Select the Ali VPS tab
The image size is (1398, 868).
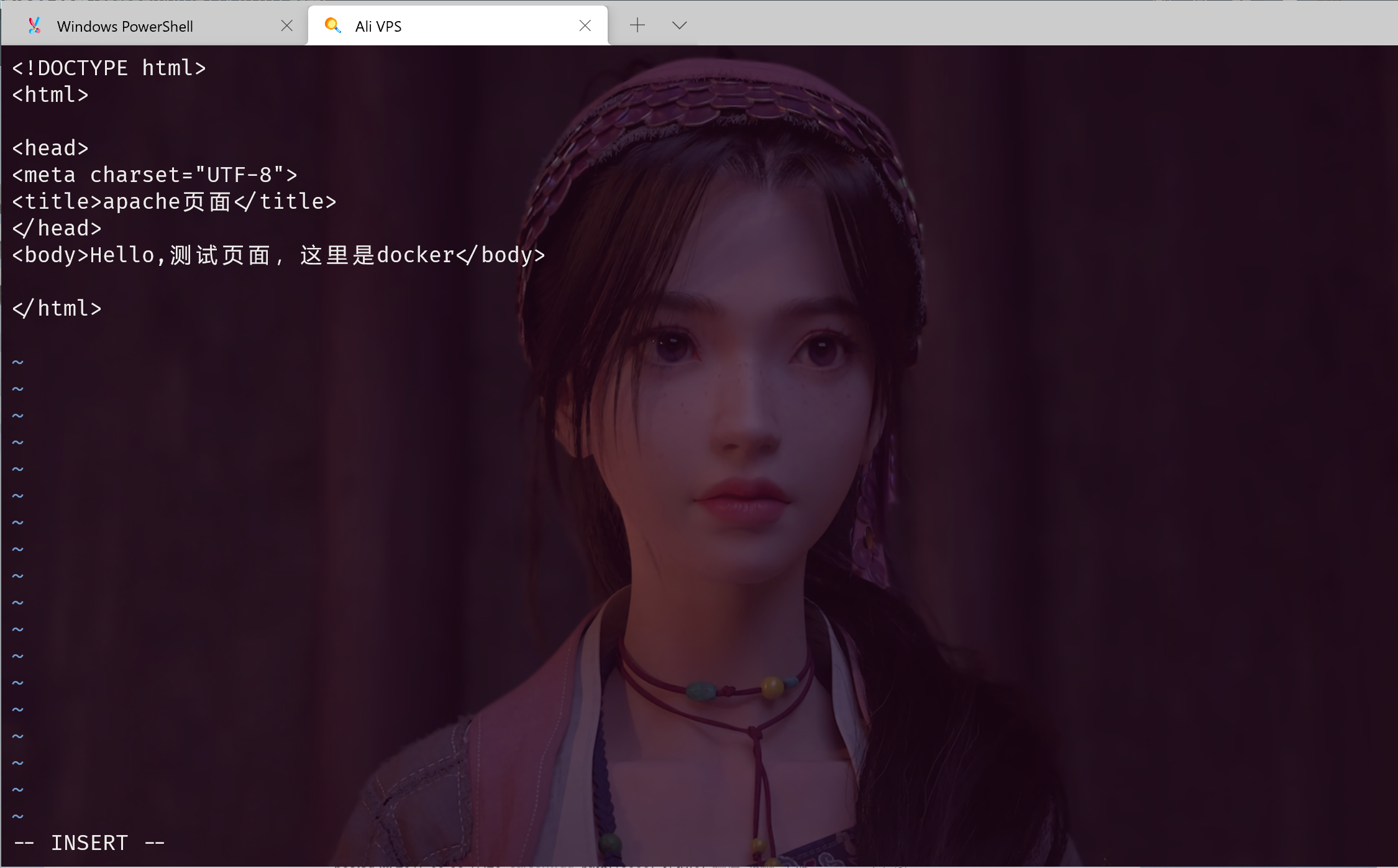(458, 25)
